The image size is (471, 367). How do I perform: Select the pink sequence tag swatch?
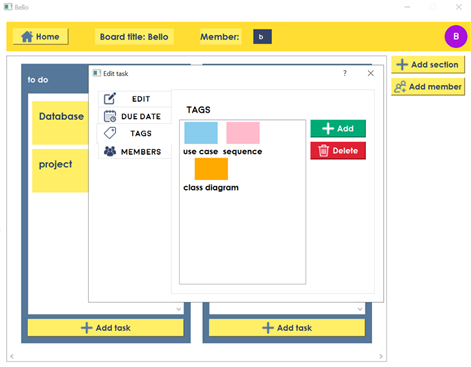click(243, 133)
